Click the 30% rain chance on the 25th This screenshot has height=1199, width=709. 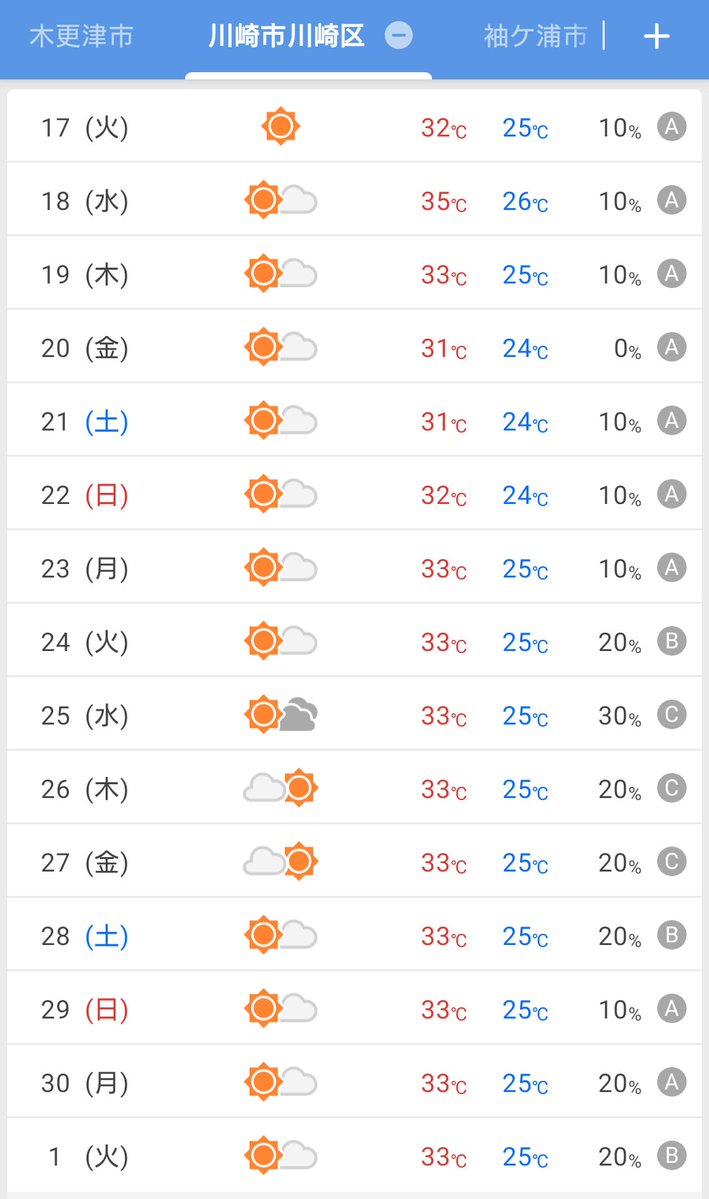pos(620,716)
